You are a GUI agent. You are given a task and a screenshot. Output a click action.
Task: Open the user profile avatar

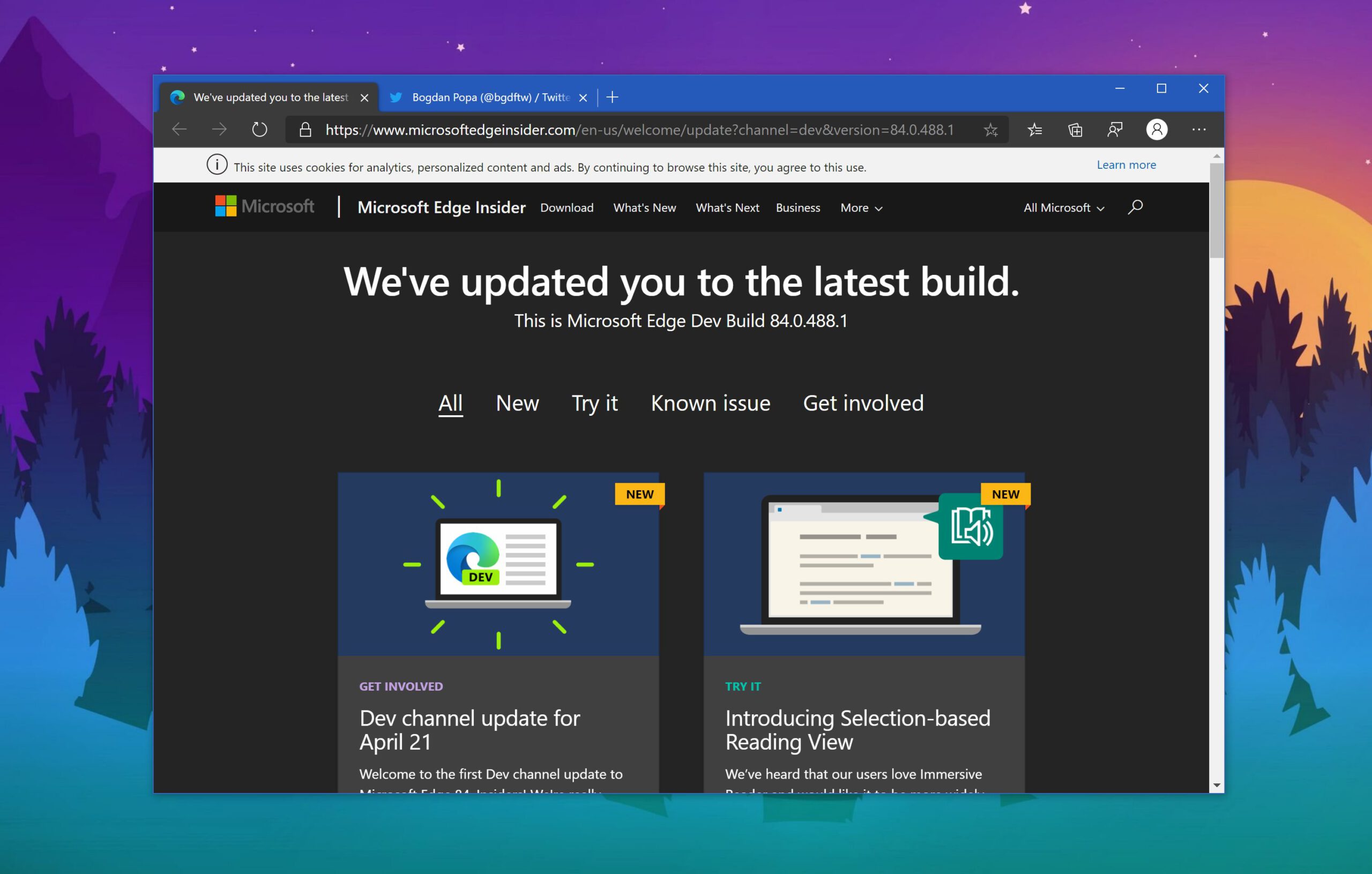[x=1157, y=130]
